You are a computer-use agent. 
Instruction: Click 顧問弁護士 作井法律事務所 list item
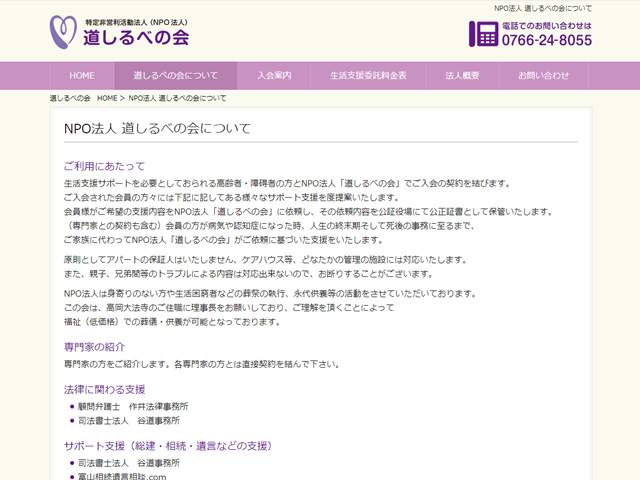point(133,407)
